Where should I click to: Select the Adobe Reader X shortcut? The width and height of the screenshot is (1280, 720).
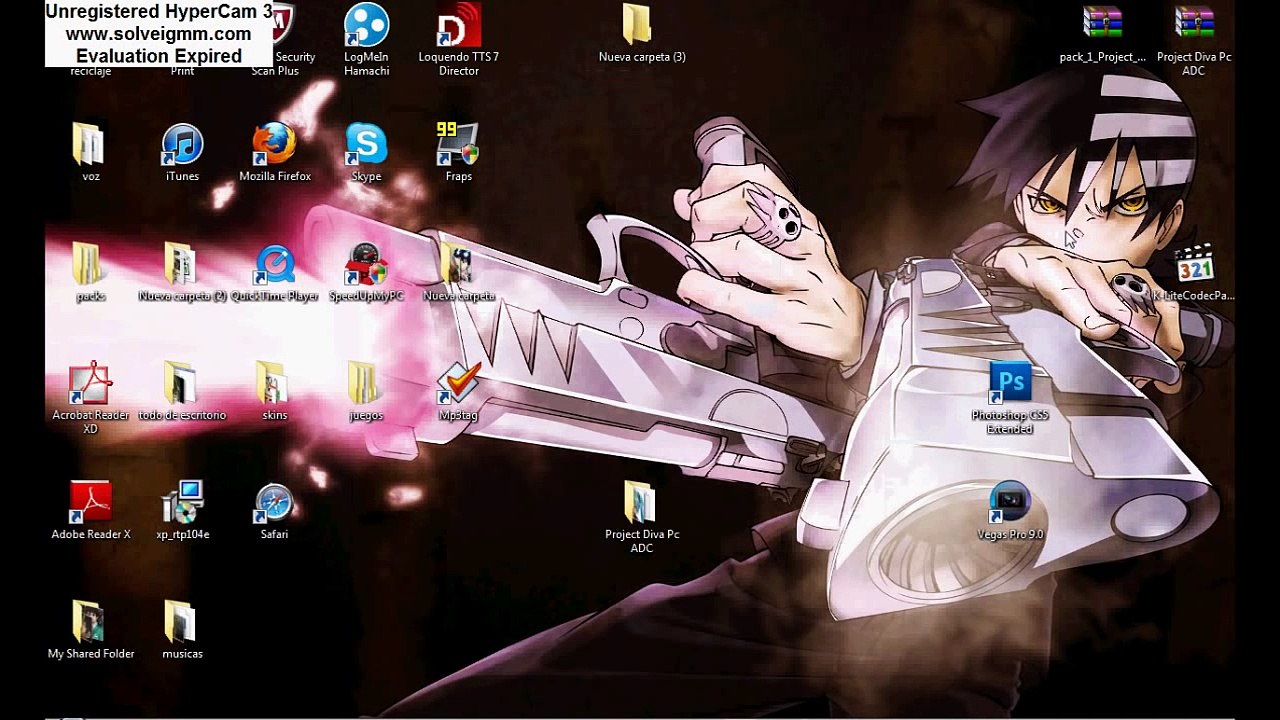pyautogui.click(x=90, y=502)
